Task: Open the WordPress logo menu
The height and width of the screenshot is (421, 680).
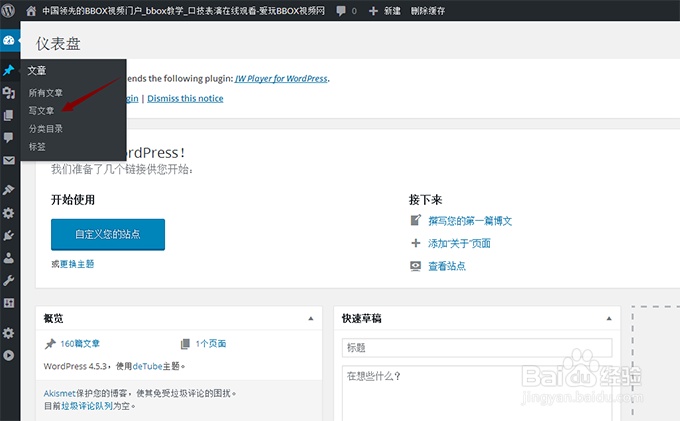Action: [x=8, y=10]
